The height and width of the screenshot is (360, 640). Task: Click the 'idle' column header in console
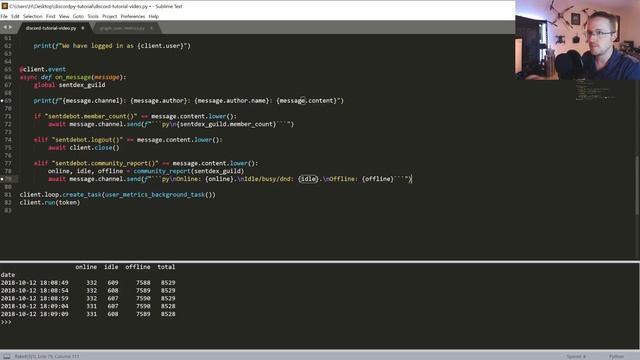(x=111, y=267)
